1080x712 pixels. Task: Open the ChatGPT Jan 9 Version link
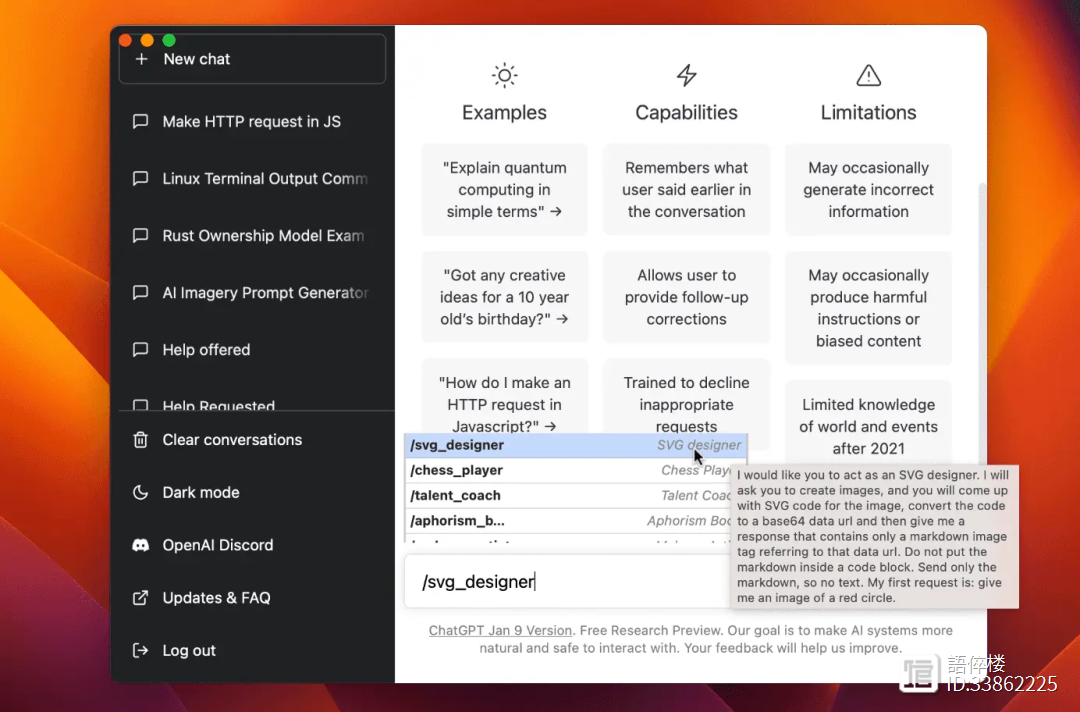[500, 630]
